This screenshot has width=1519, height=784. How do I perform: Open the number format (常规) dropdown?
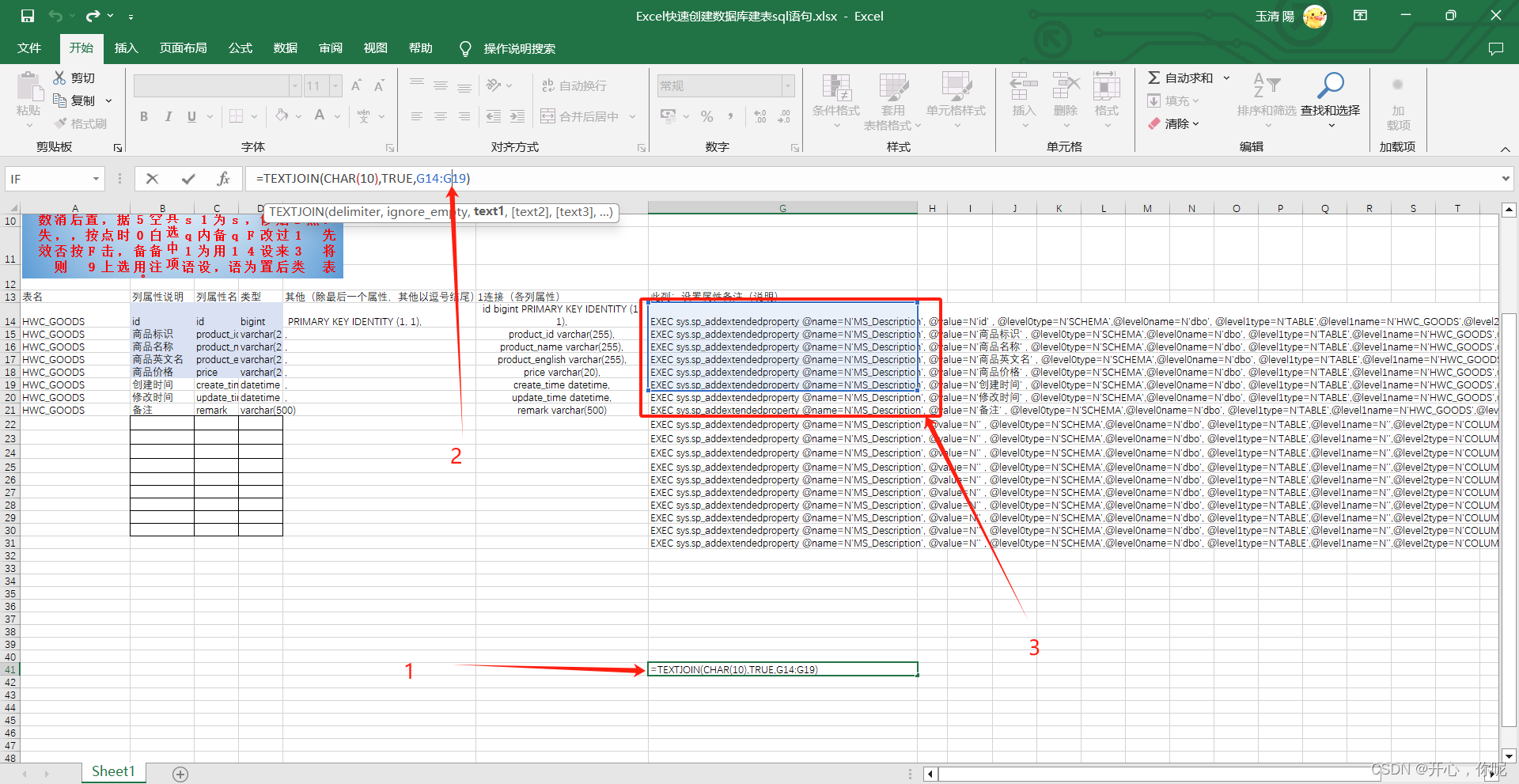(788, 85)
